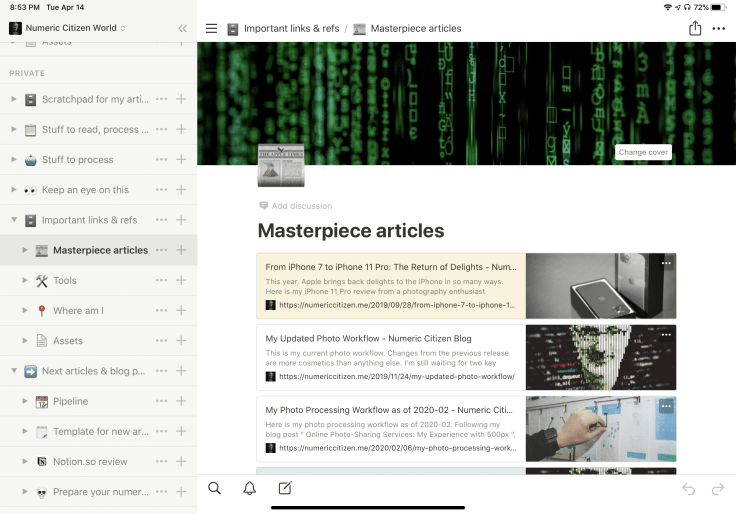
Task: Click the newspaper page icon below cover
Action: (281, 165)
